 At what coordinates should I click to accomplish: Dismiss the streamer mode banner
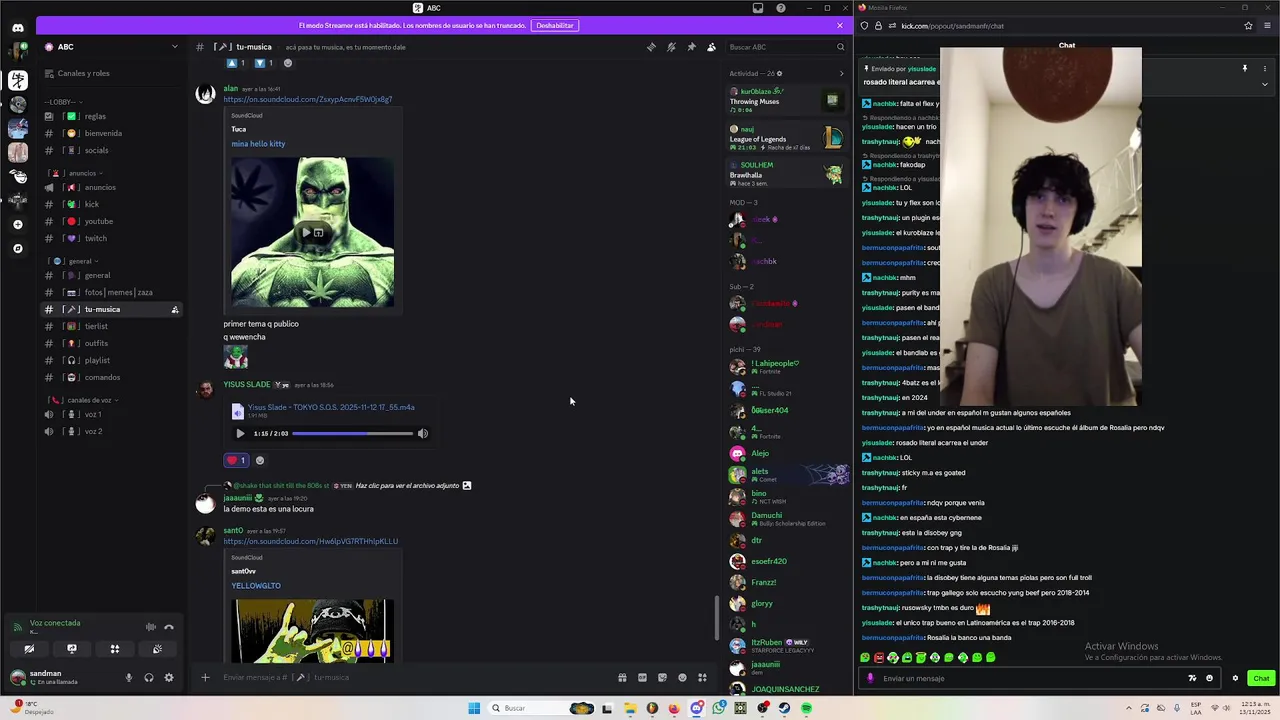tap(839, 25)
